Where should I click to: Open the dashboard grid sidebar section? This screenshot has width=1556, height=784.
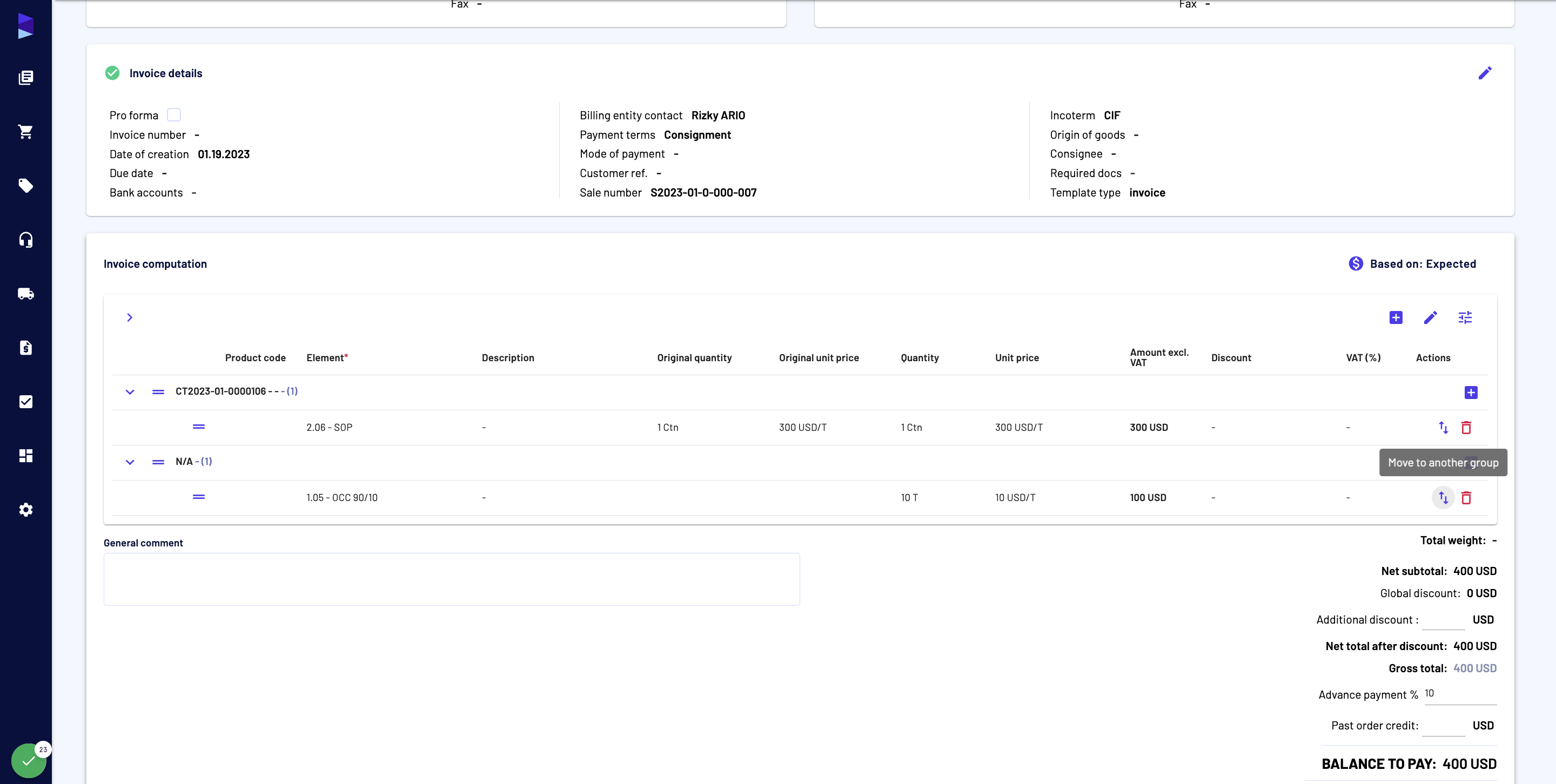[25, 456]
